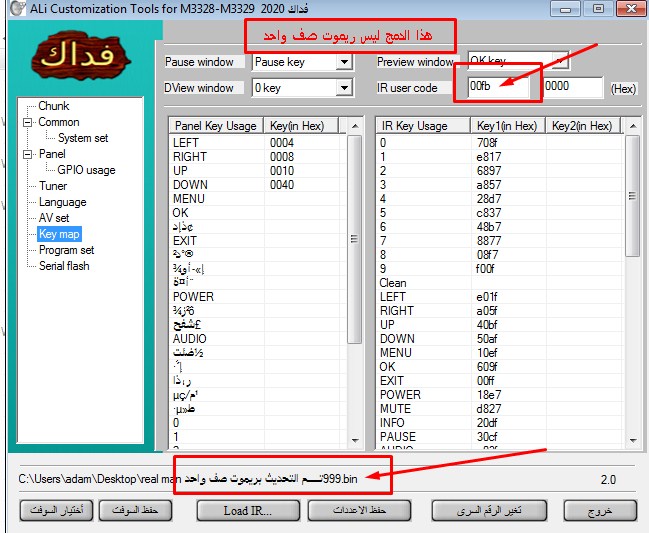Maximize the ALi Customization Tools window
The image size is (649, 533).
pyautogui.click(x=598, y=8)
